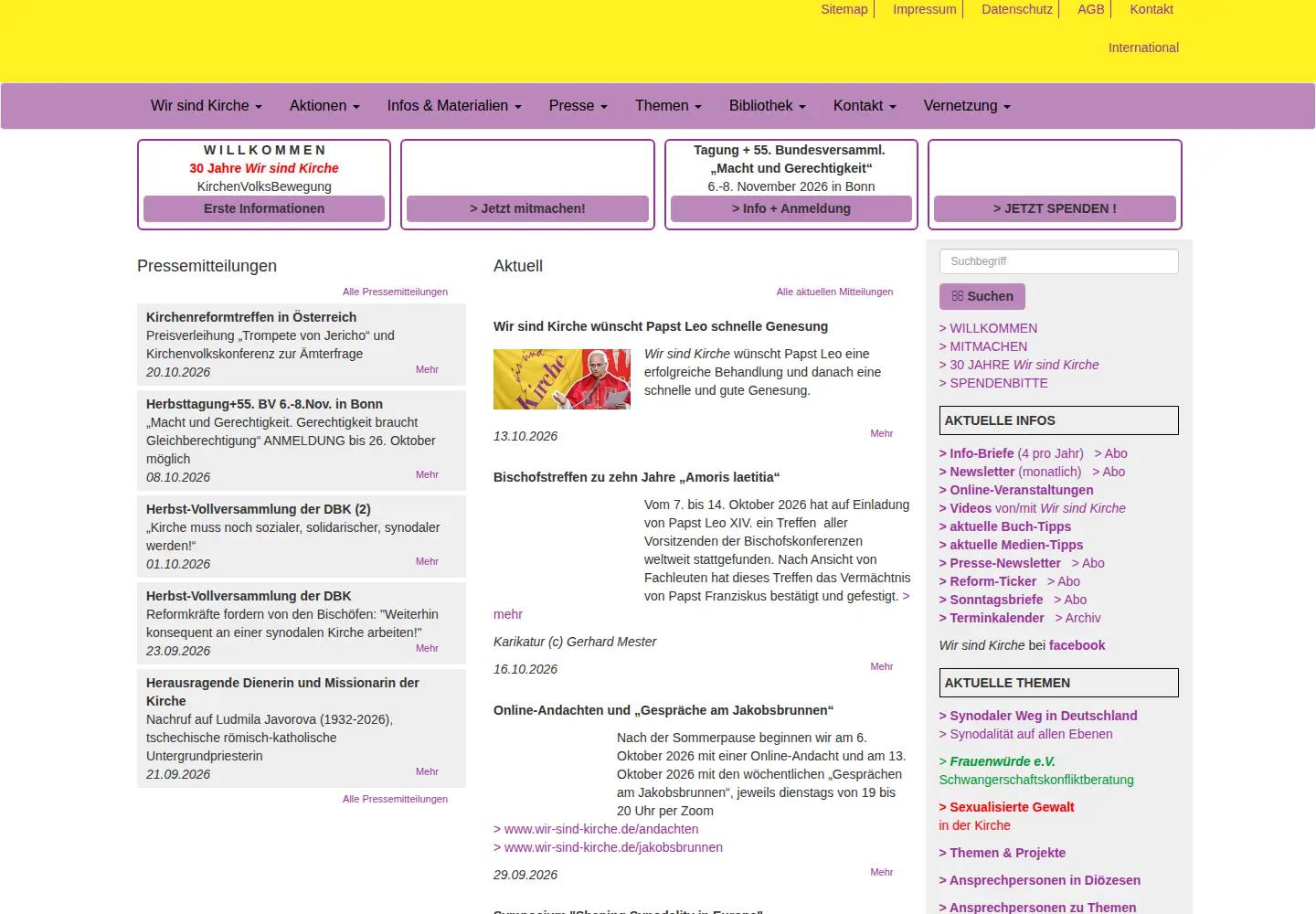Open Synodaler Weg in Deutschland topic

tap(1038, 716)
